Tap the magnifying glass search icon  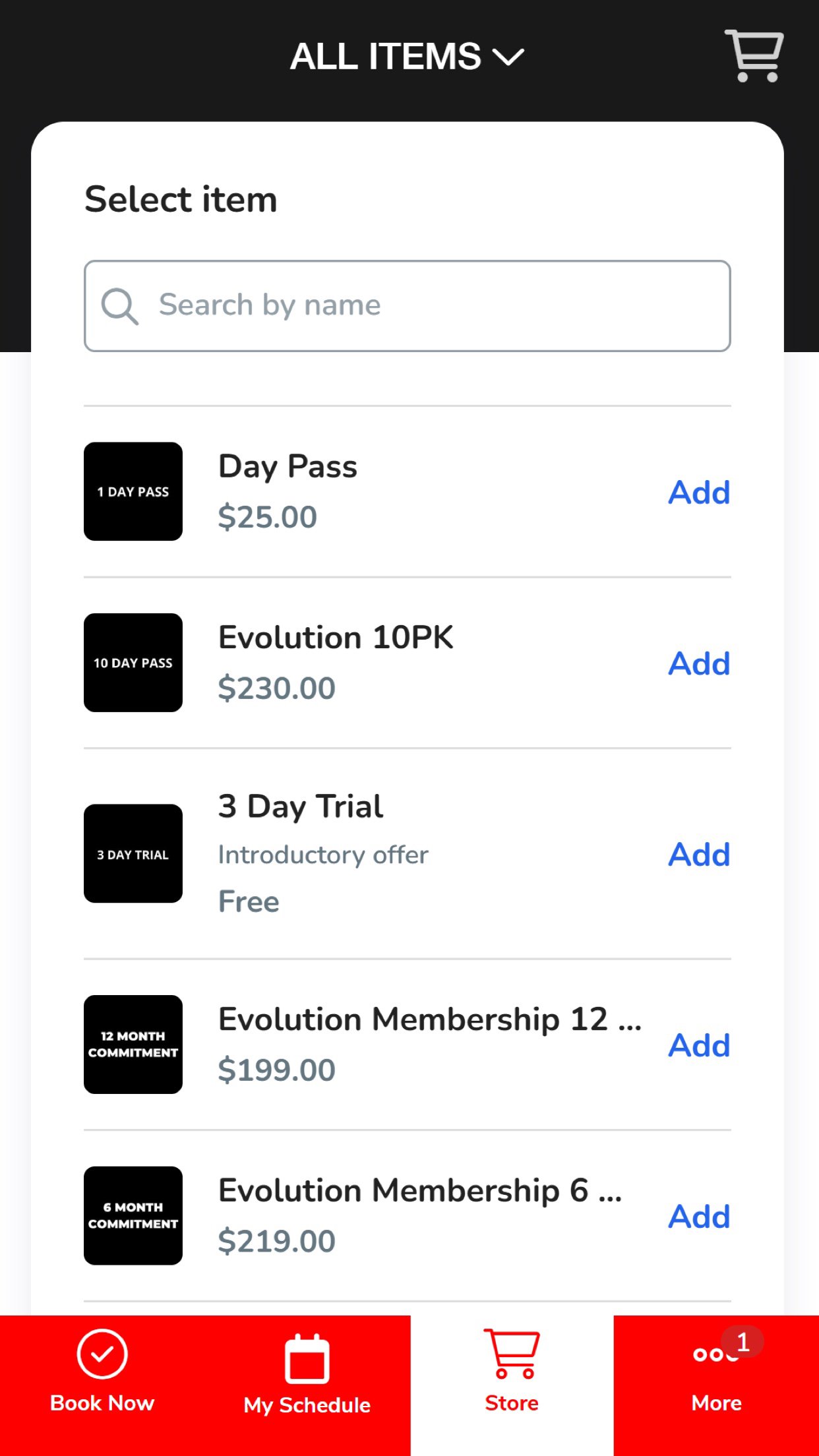(x=119, y=306)
